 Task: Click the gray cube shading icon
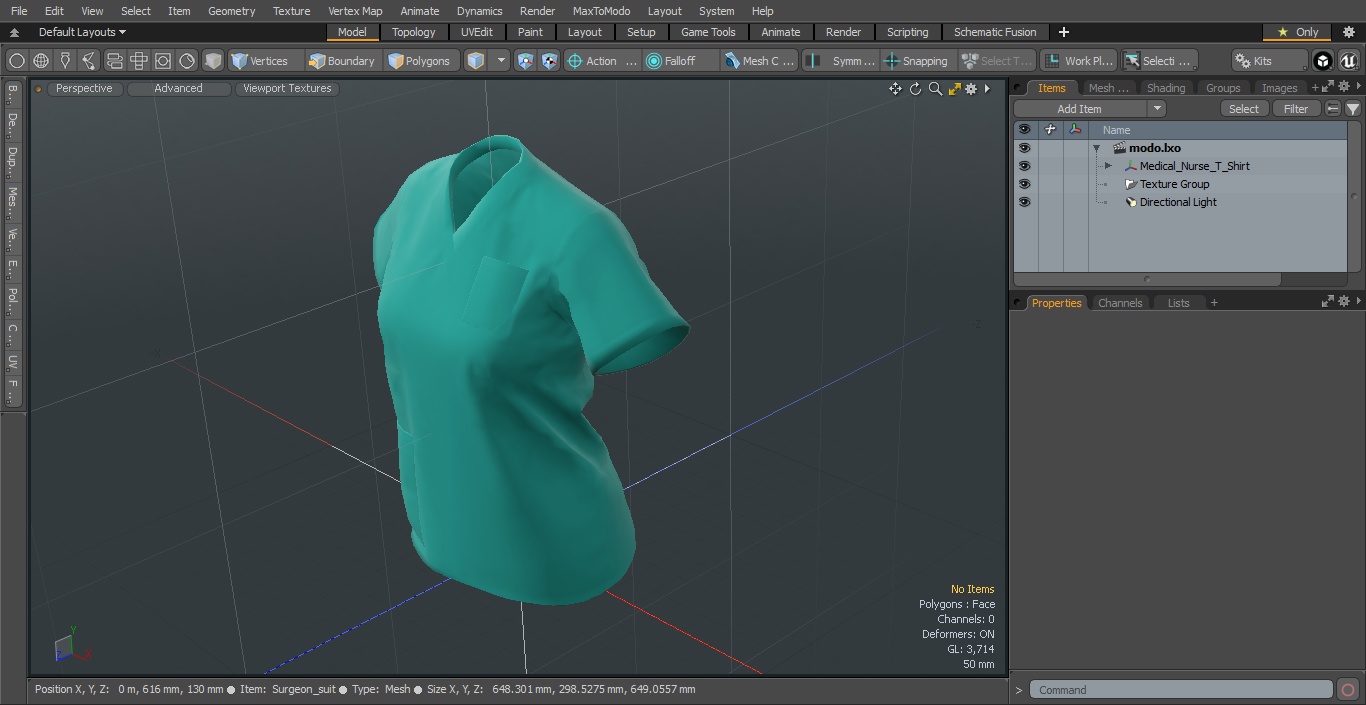click(x=213, y=61)
